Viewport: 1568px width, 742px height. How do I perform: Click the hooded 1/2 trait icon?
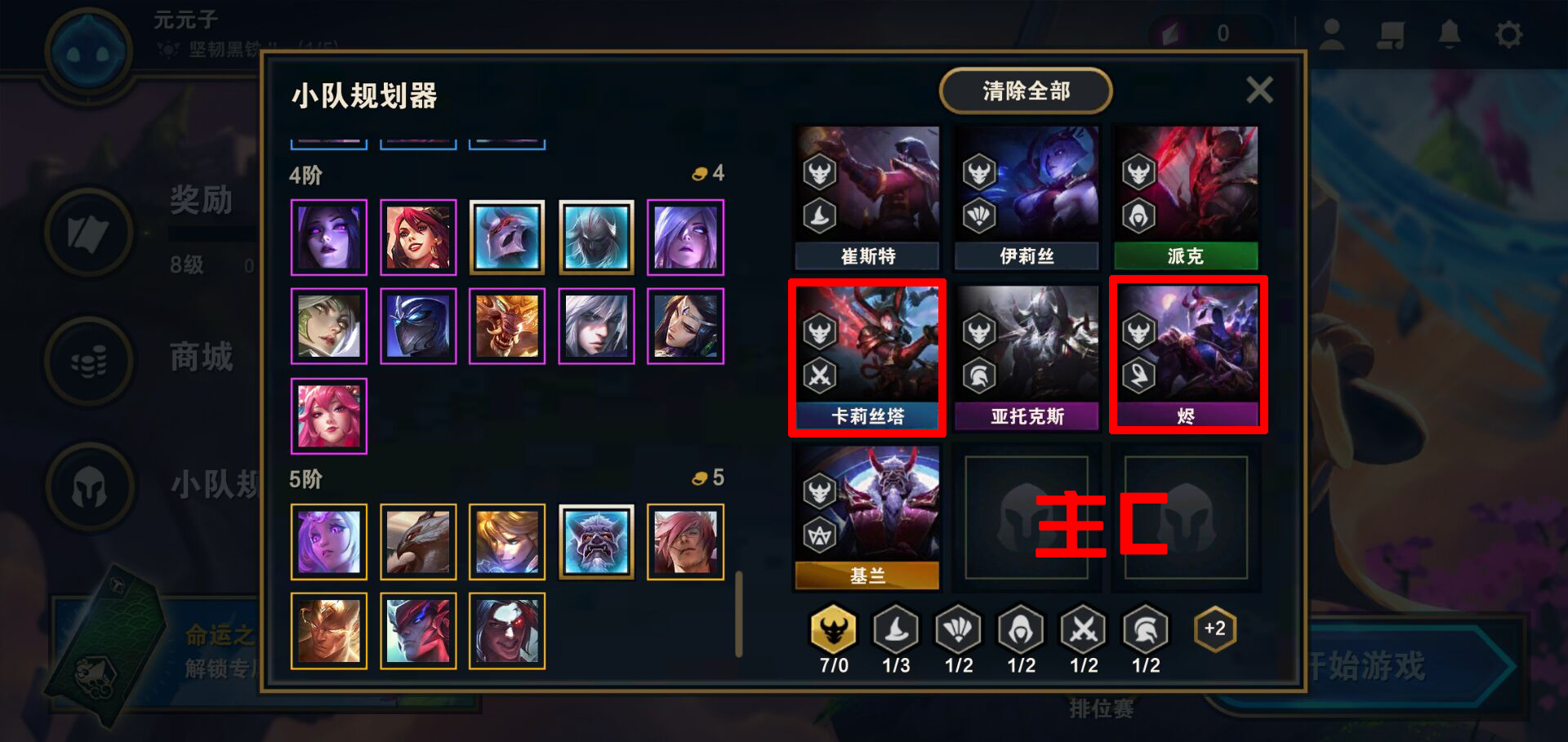(1021, 630)
